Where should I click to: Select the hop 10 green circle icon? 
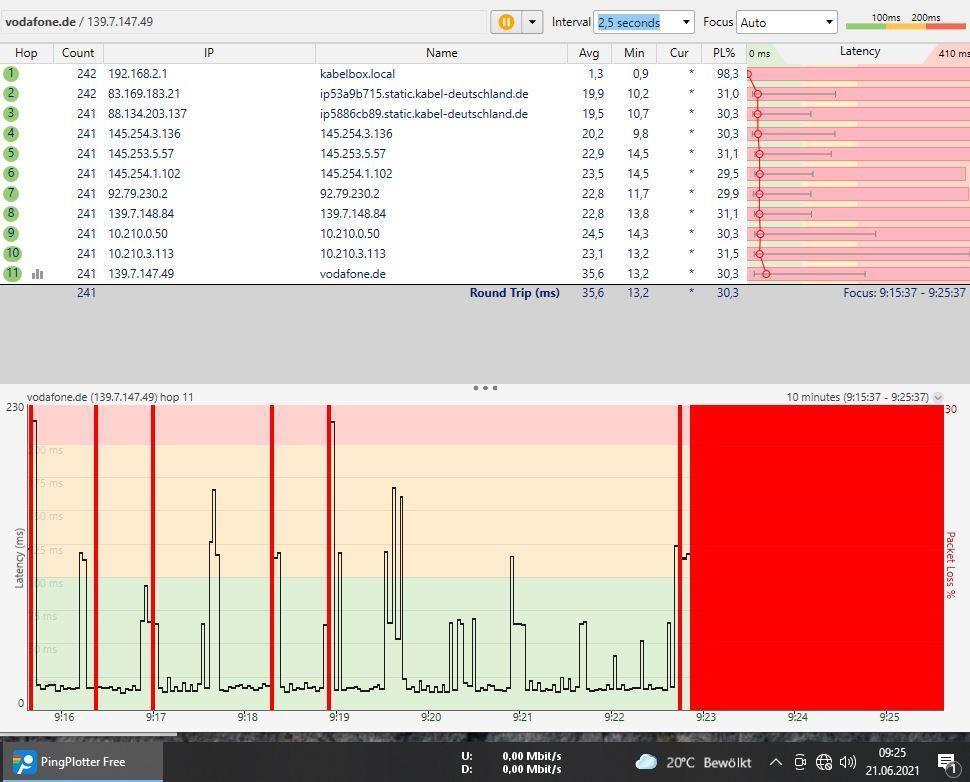pyautogui.click(x=12, y=254)
